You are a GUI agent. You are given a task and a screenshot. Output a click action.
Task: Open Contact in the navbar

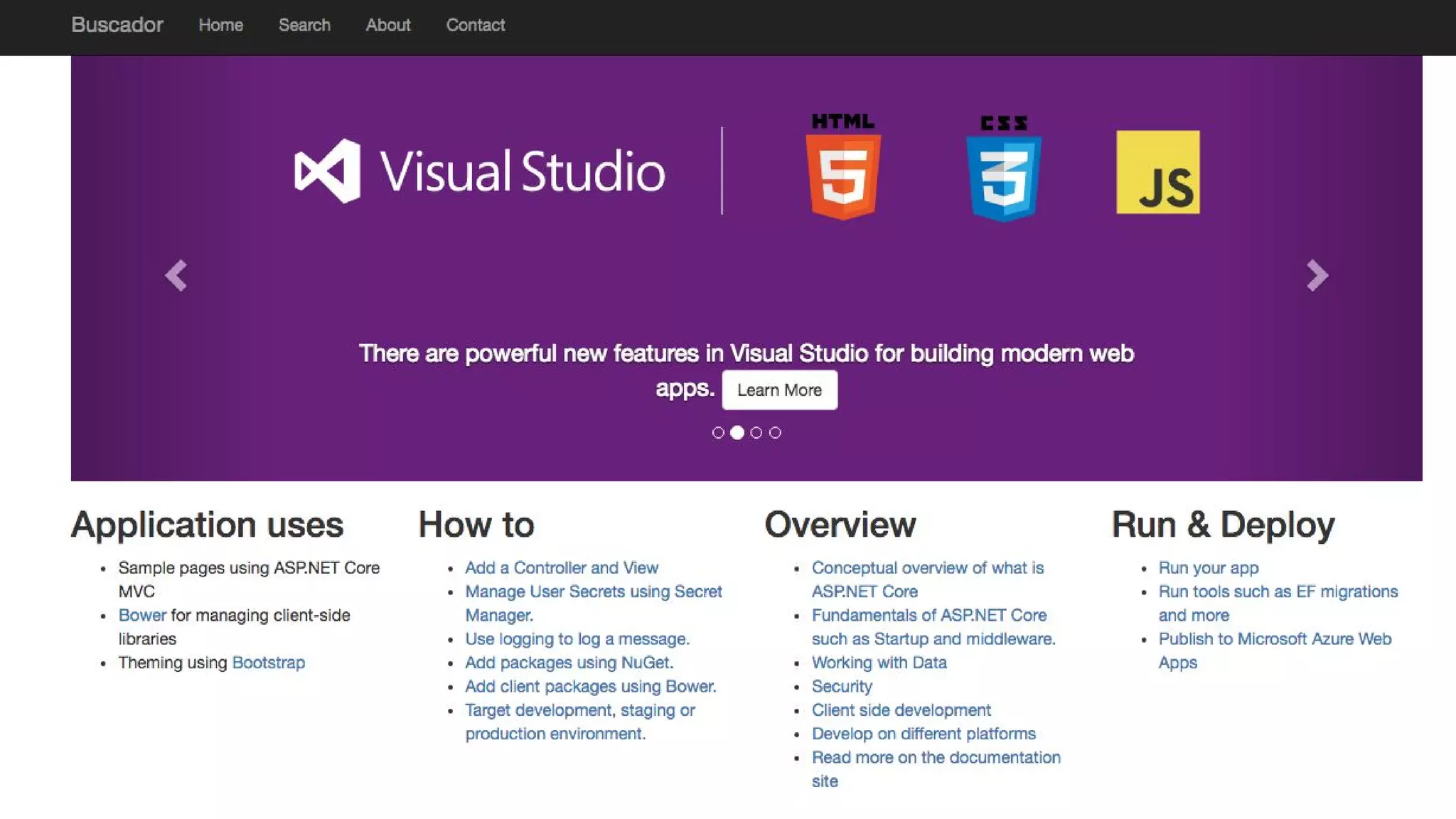(x=476, y=26)
